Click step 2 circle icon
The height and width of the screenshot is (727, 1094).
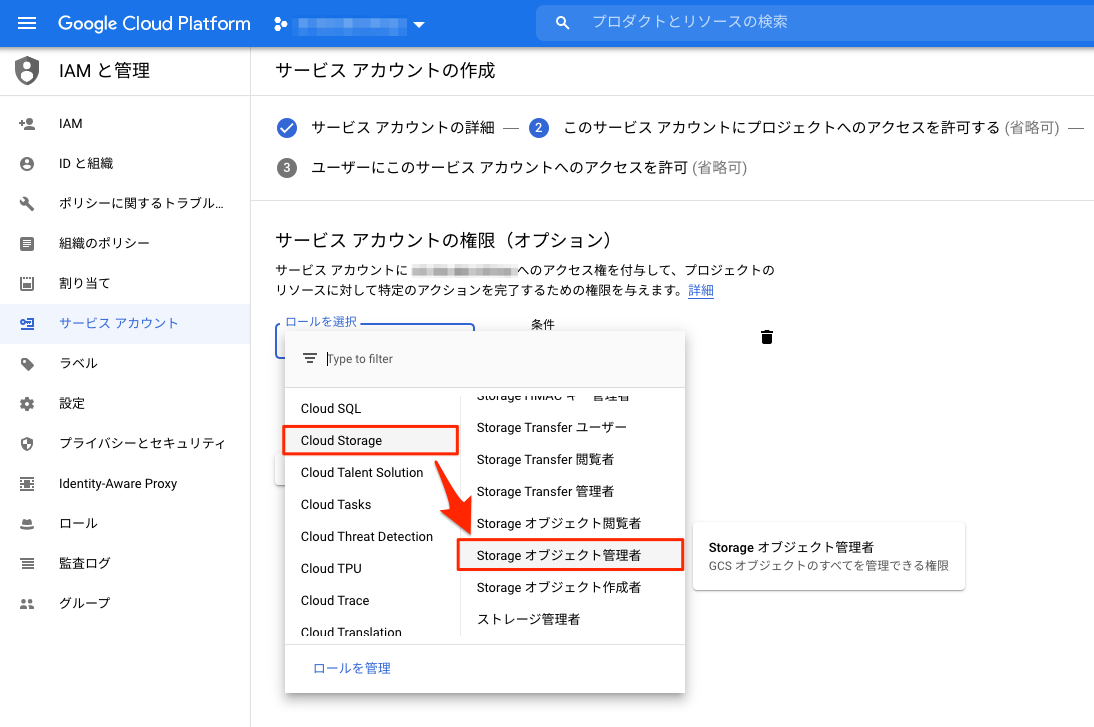[539, 128]
